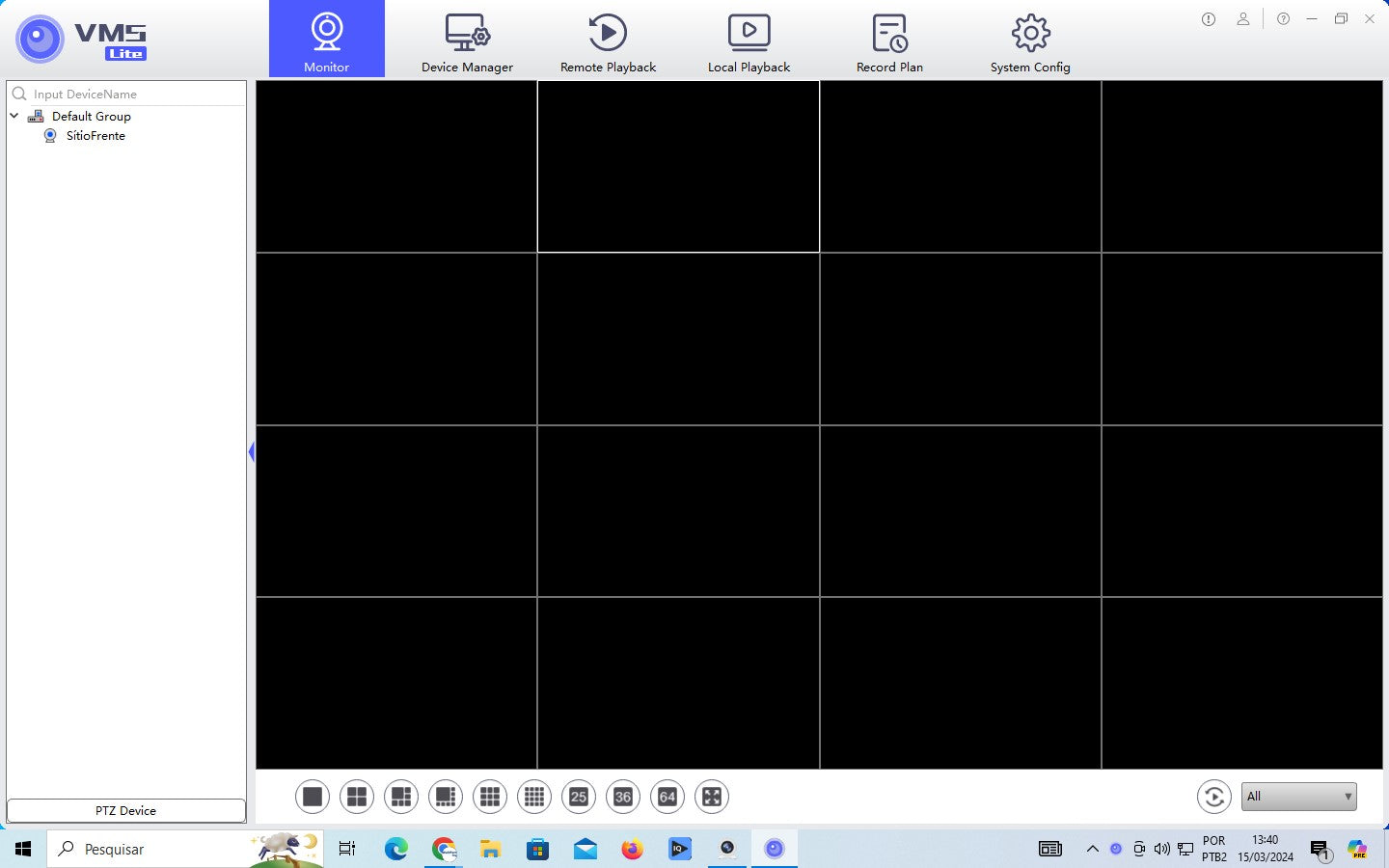The image size is (1389, 868).
Task: Open the alarm information icon
Action: click(1209, 19)
